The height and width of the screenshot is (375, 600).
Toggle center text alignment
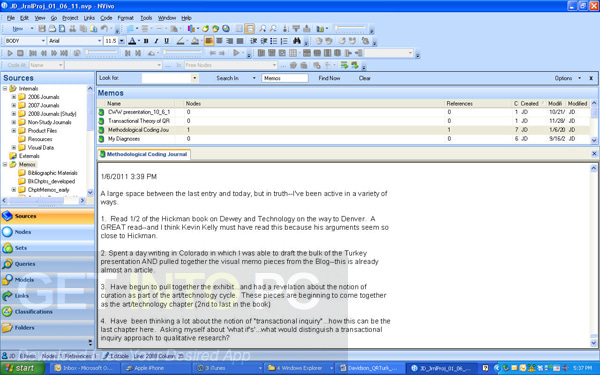click(219, 41)
